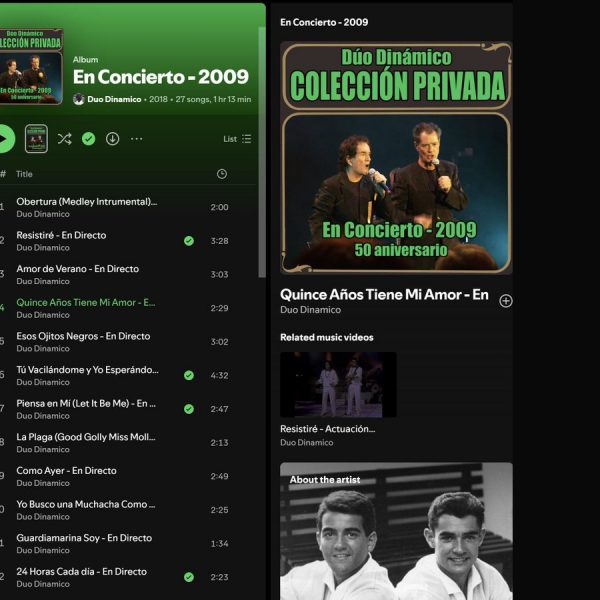Open the album's three-dots more options menu
This screenshot has width=600, height=600.
[137, 139]
